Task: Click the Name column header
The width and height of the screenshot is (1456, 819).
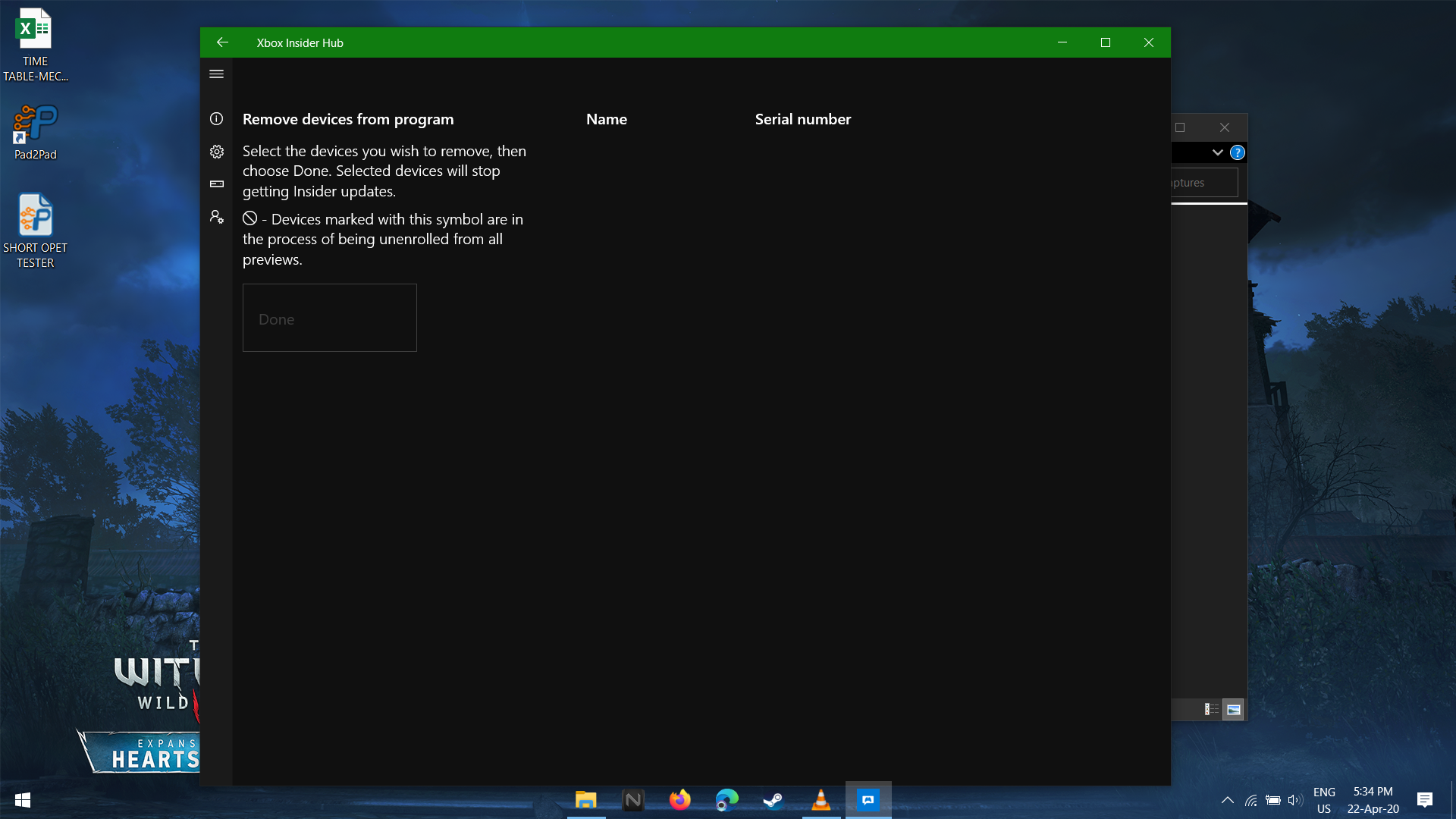Action: [607, 119]
